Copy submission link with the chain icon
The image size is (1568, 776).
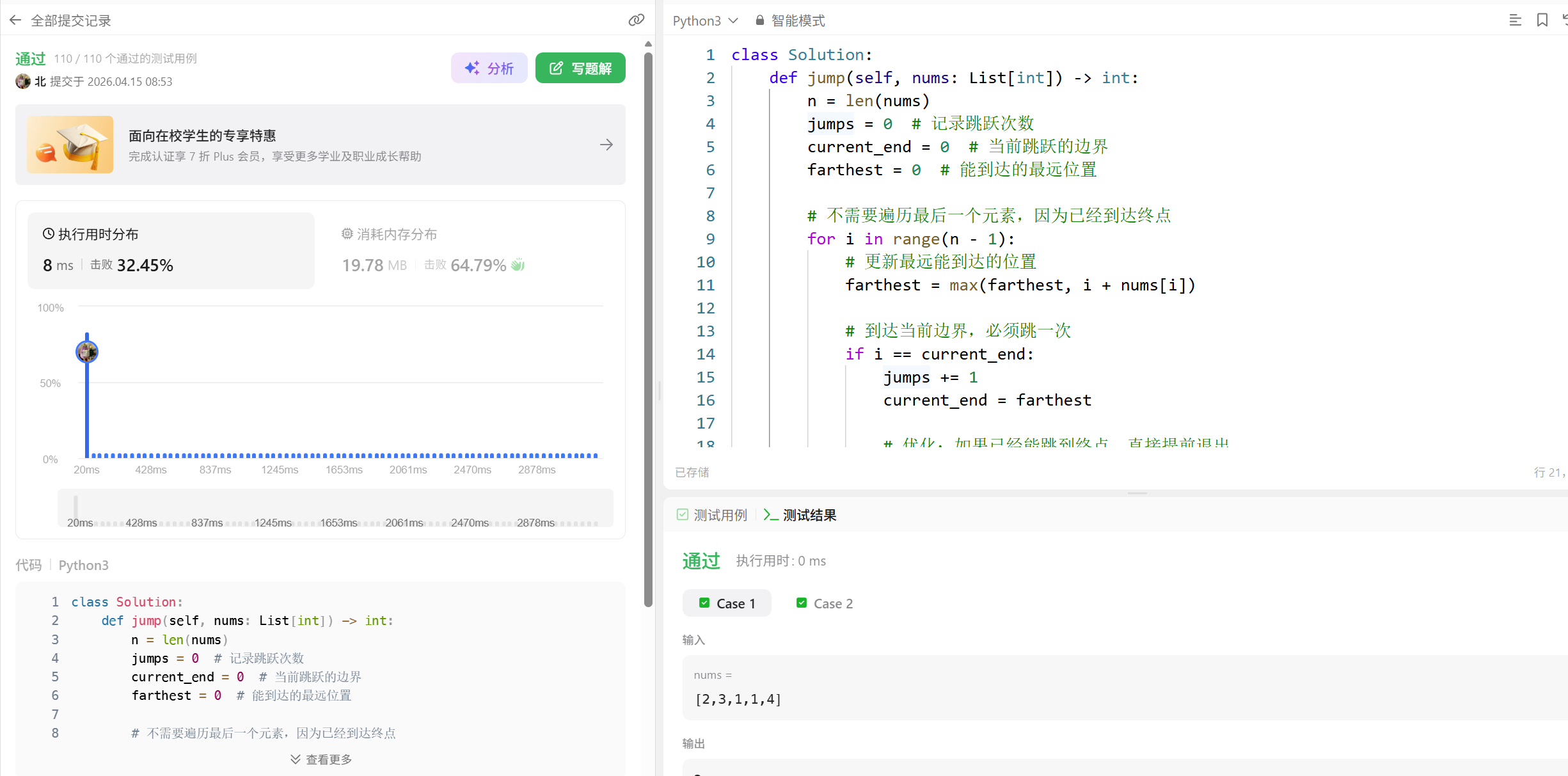636,20
